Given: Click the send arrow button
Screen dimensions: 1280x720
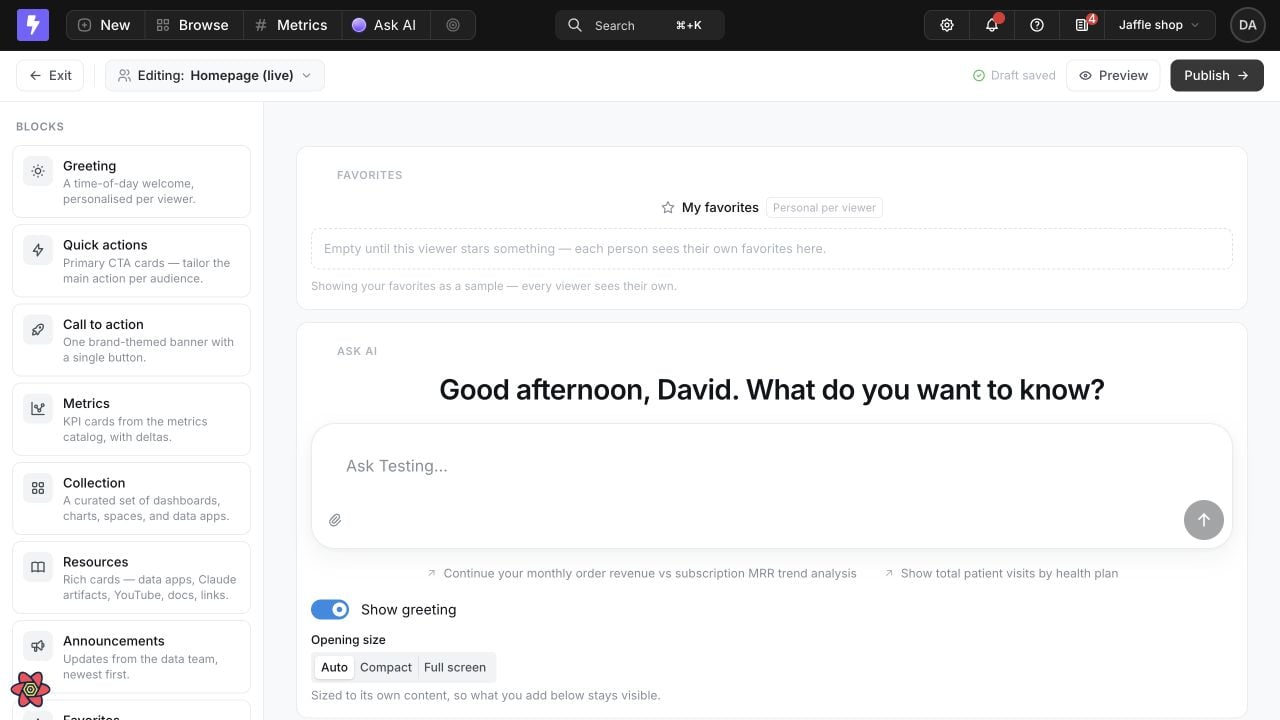Looking at the screenshot, I should 1204,520.
